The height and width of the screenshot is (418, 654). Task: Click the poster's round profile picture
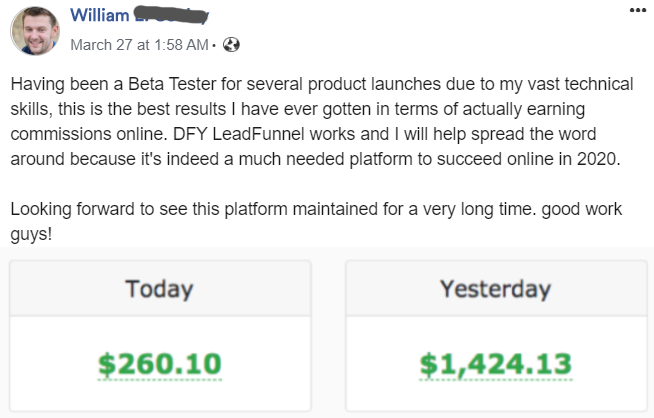click(x=35, y=30)
